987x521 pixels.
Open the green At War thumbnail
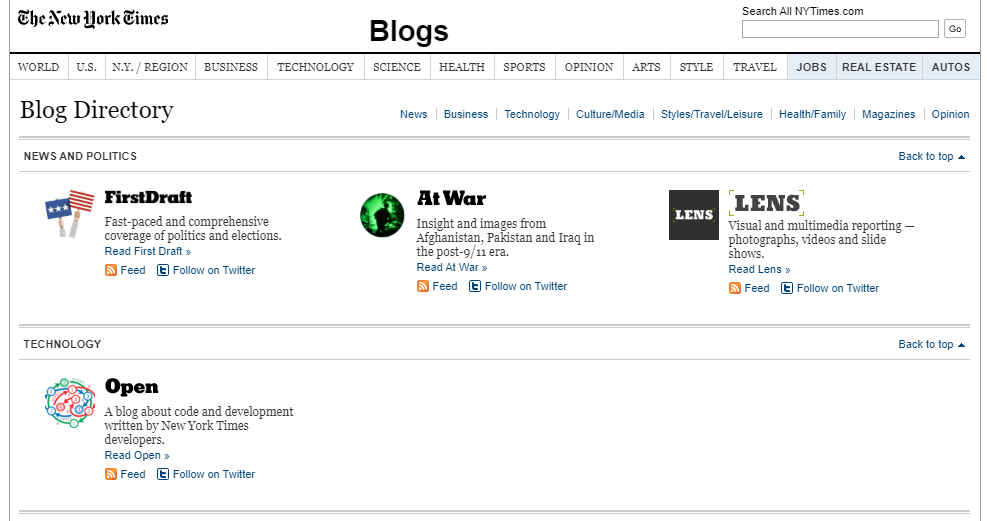coord(382,215)
